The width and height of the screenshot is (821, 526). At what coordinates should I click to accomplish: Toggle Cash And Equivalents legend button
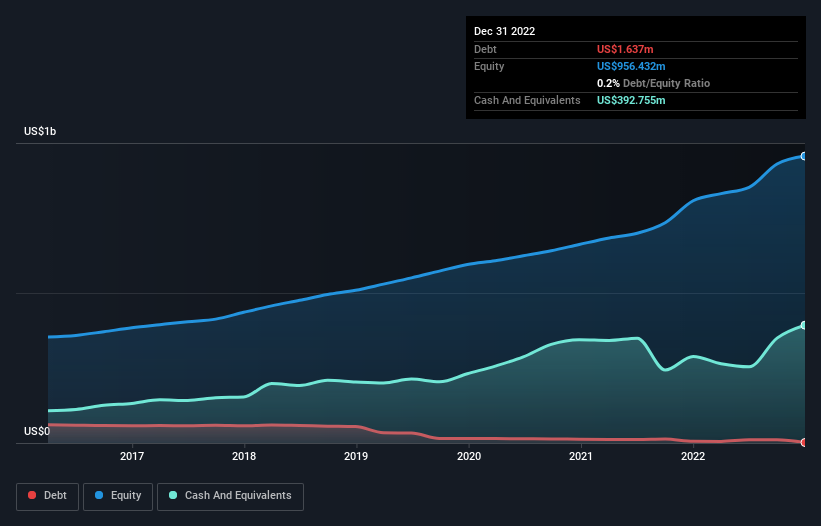coord(230,496)
